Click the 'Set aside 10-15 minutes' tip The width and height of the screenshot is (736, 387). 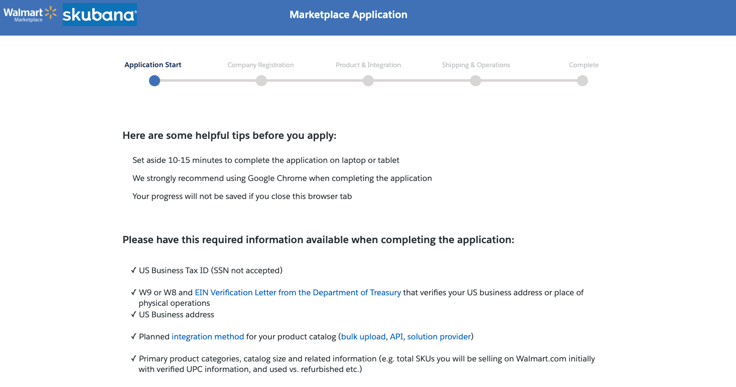tap(266, 160)
